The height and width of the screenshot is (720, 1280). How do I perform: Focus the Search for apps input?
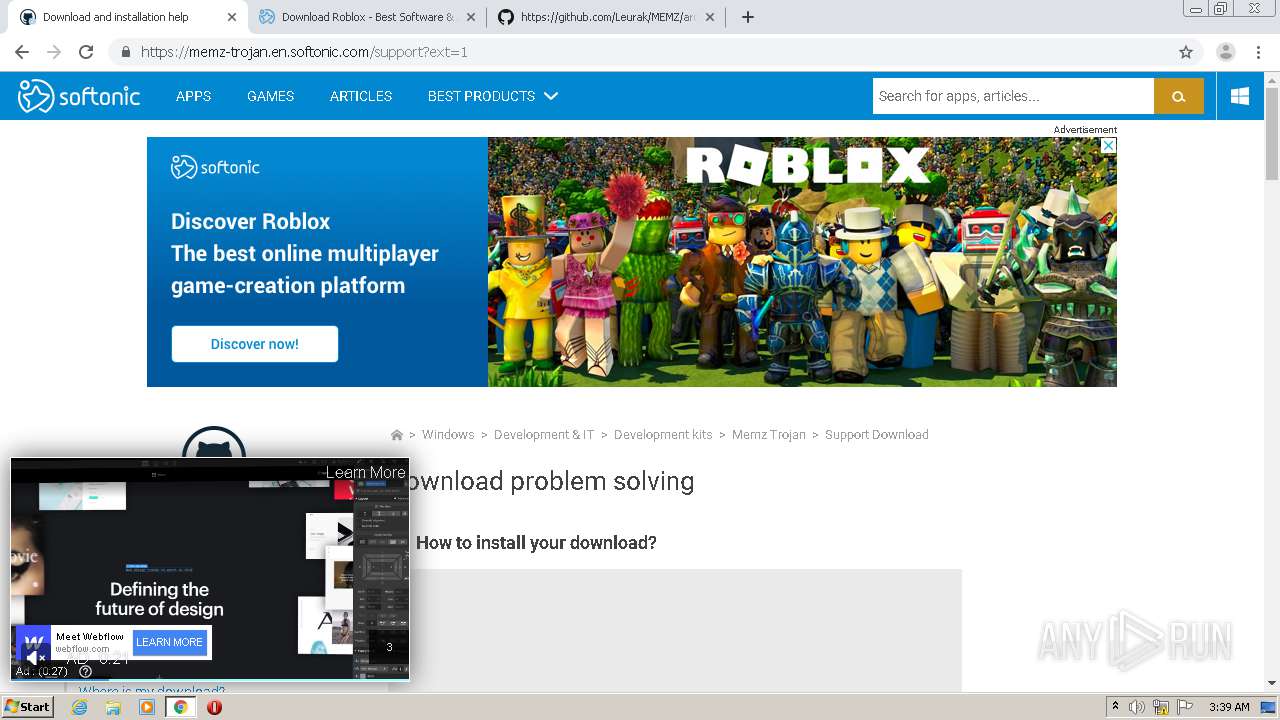click(1013, 96)
